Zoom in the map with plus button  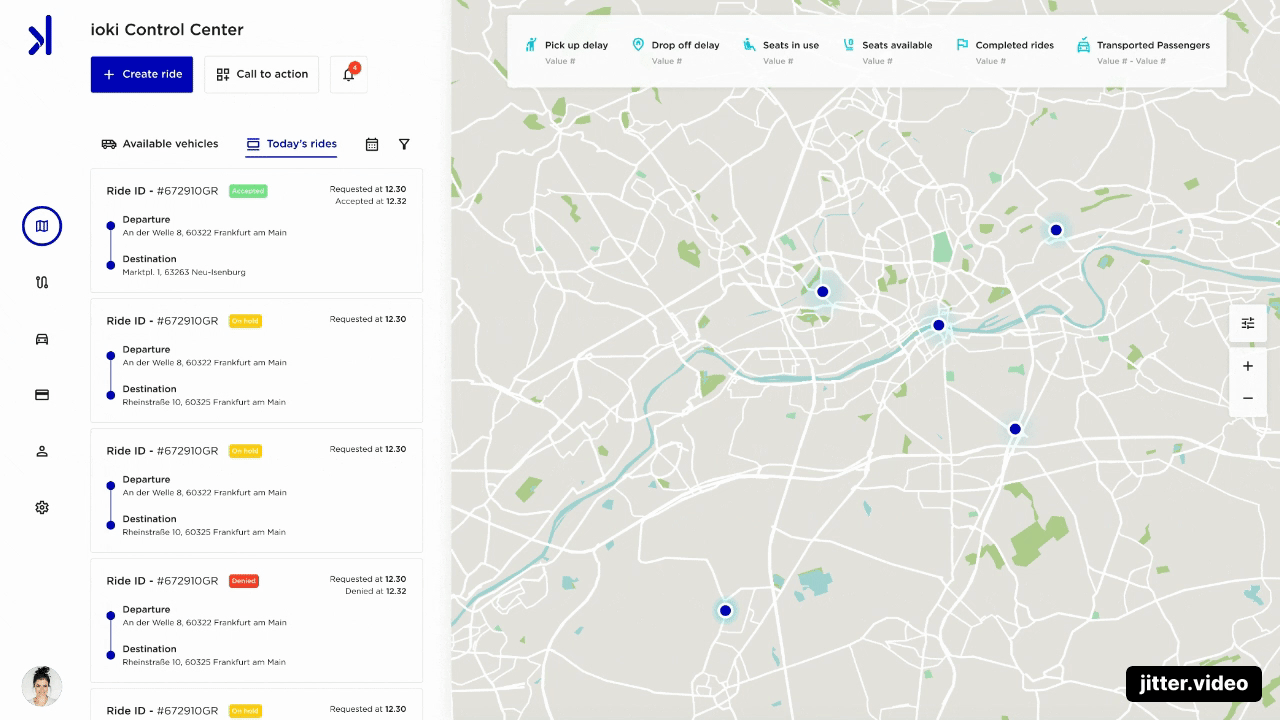tap(1248, 366)
